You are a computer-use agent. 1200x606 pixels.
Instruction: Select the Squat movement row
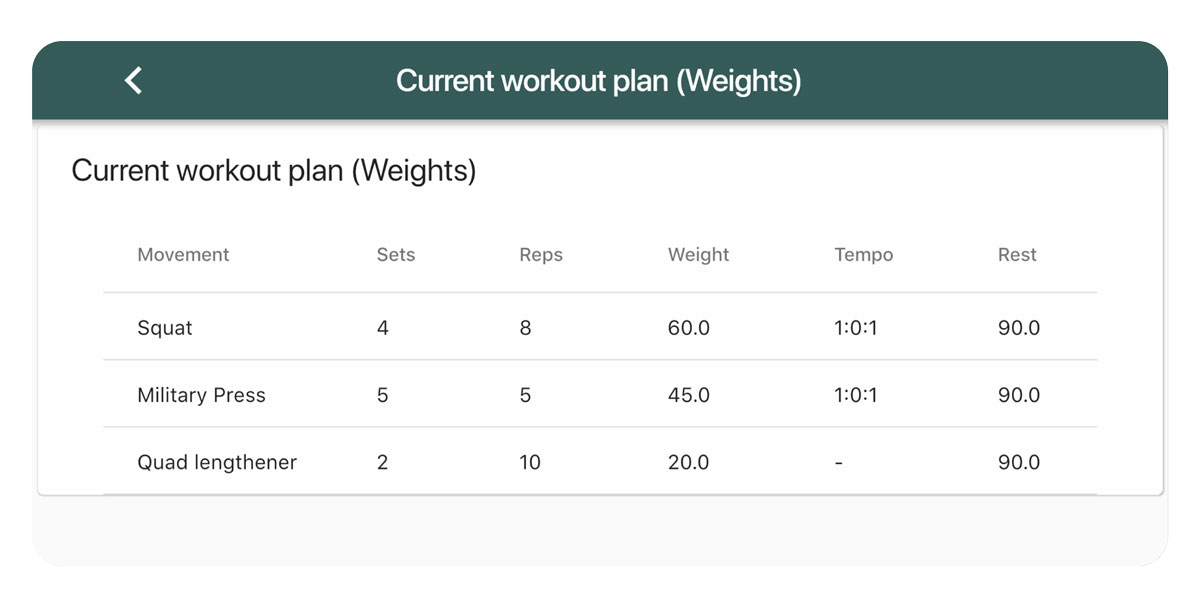click(600, 327)
